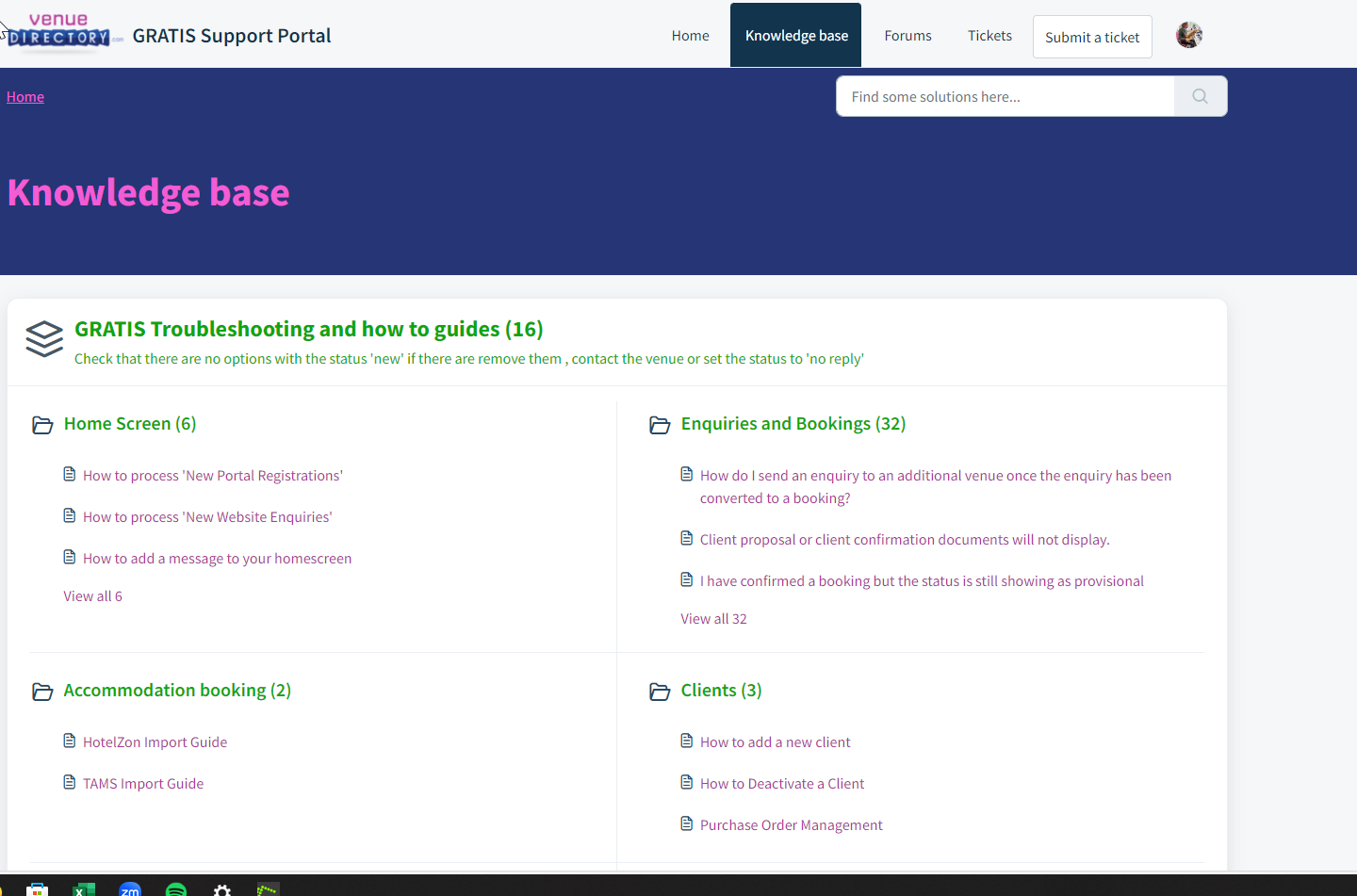The image size is (1357, 896).
Task: Open Enquiries and Bookings (32) folder link
Action: click(793, 424)
